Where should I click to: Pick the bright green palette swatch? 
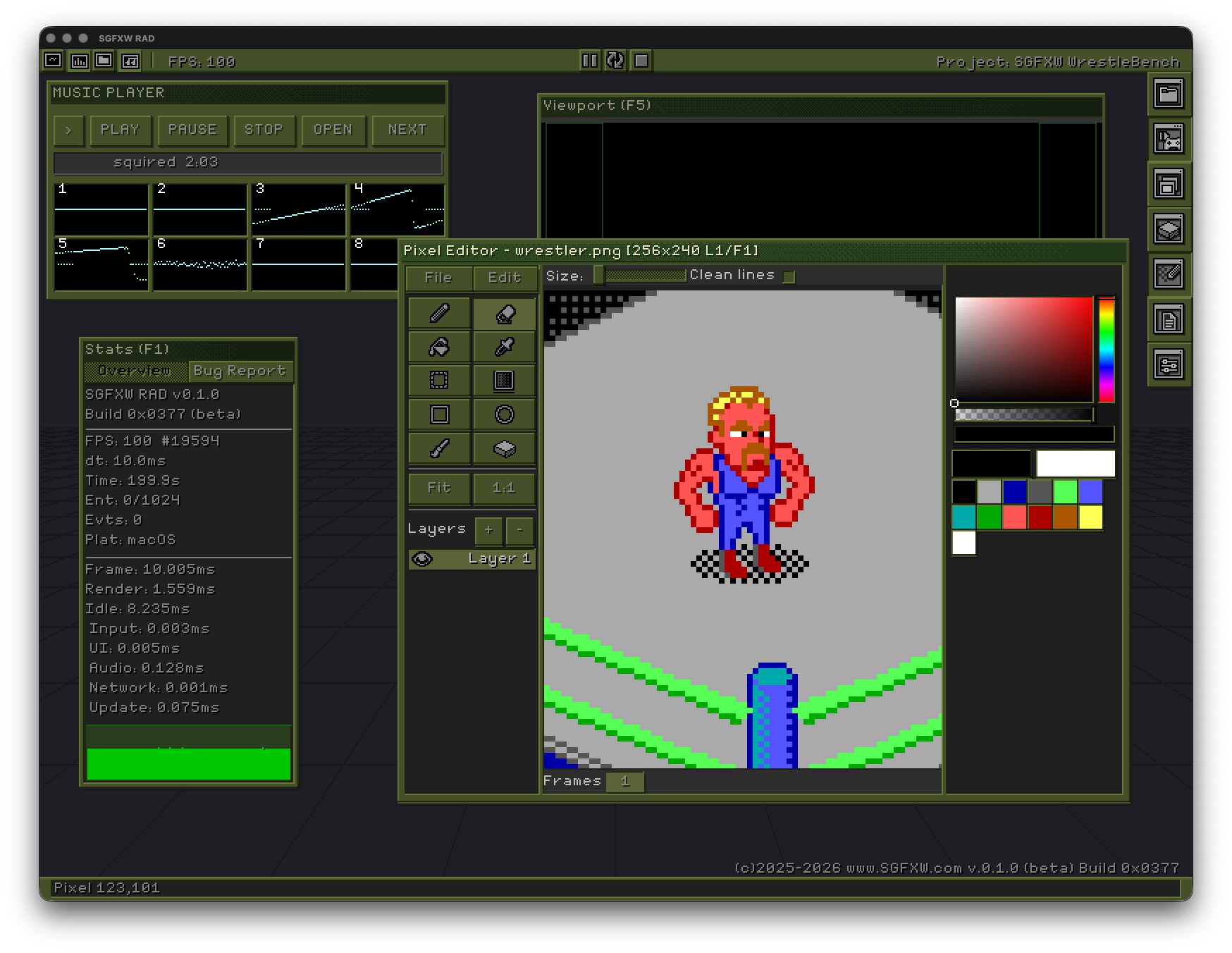pyautogui.click(x=1066, y=492)
